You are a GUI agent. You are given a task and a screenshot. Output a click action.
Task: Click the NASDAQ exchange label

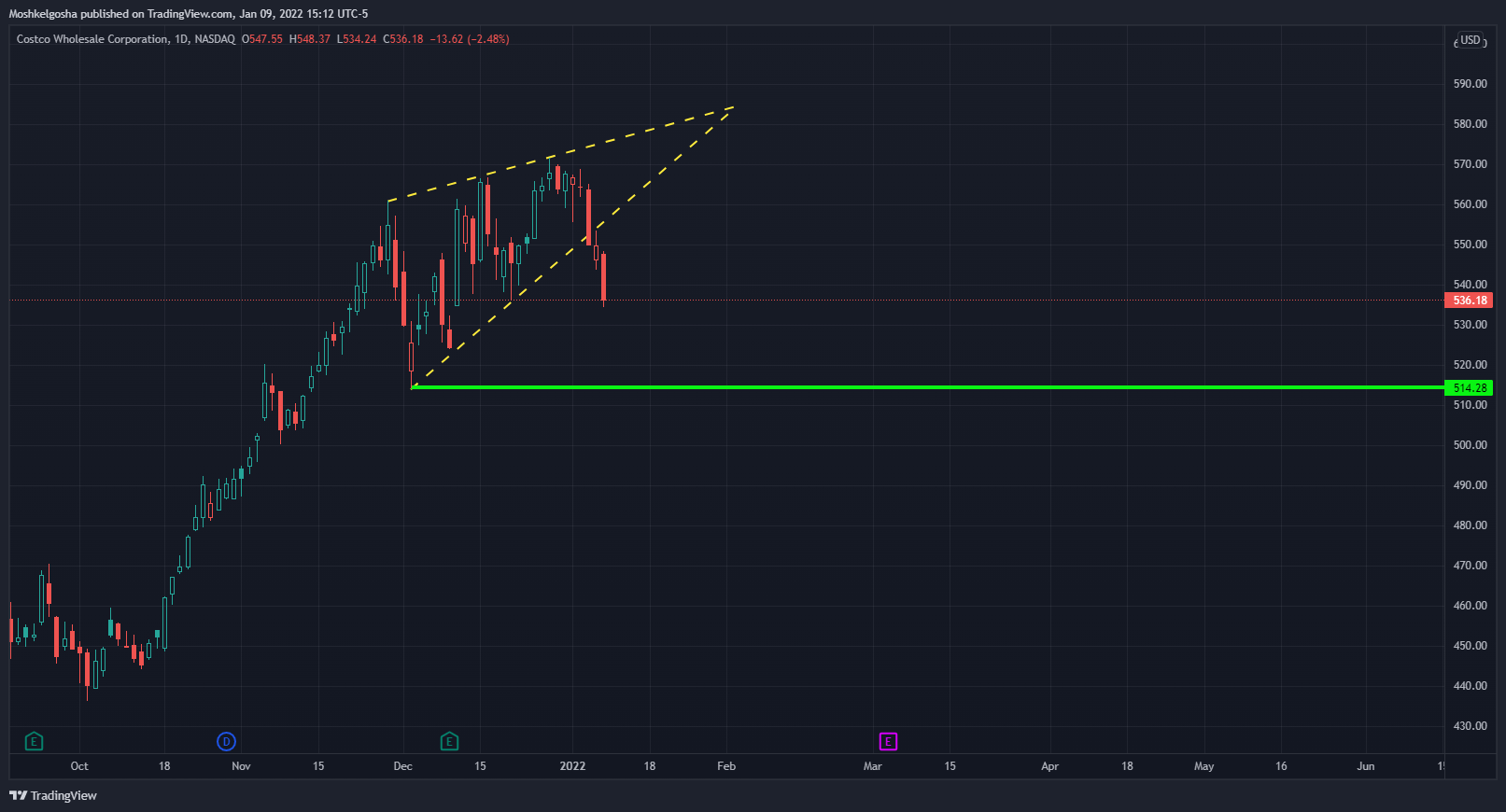tap(215, 39)
